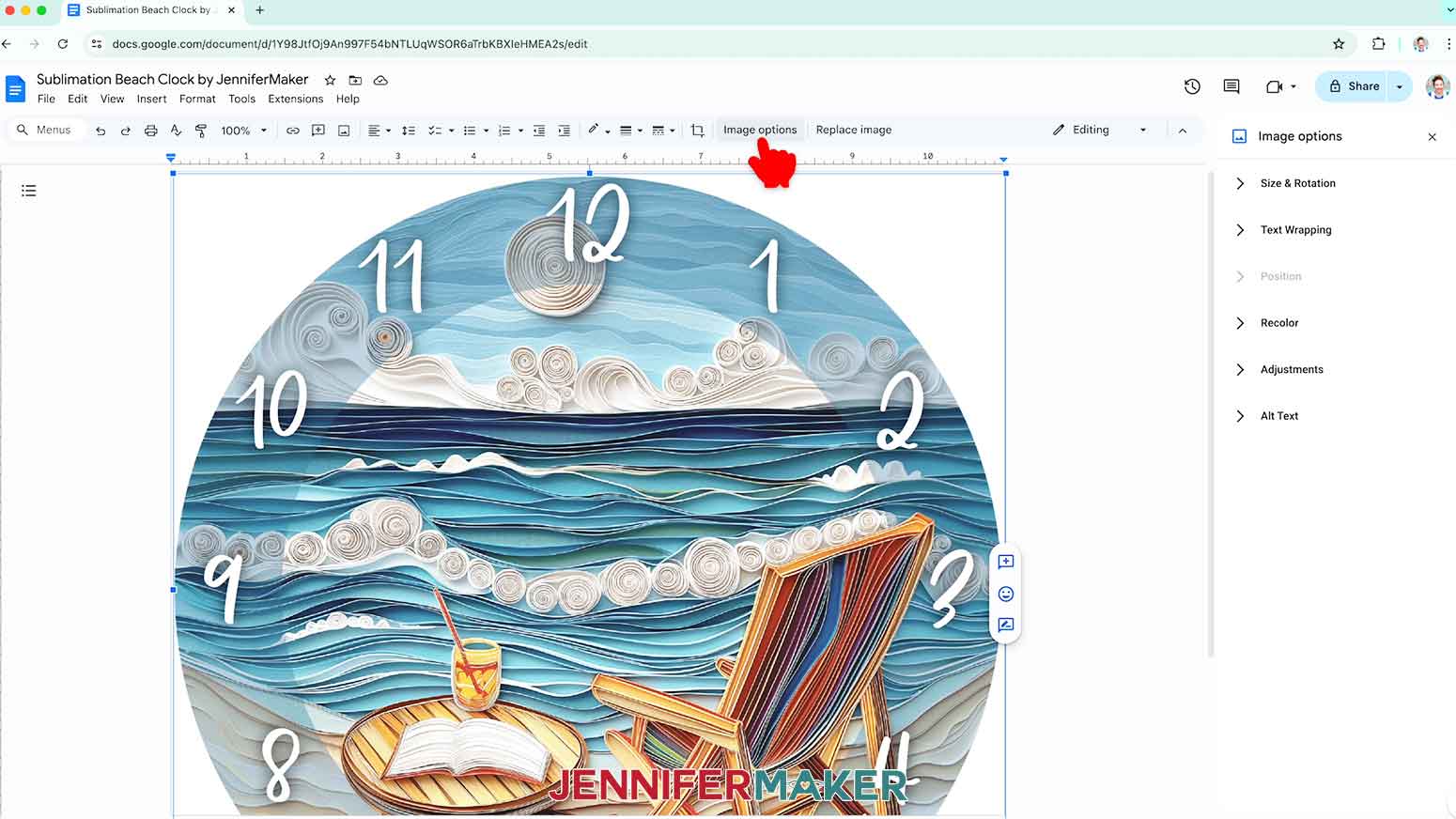Open the Help menu

click(x=348, y=99)
